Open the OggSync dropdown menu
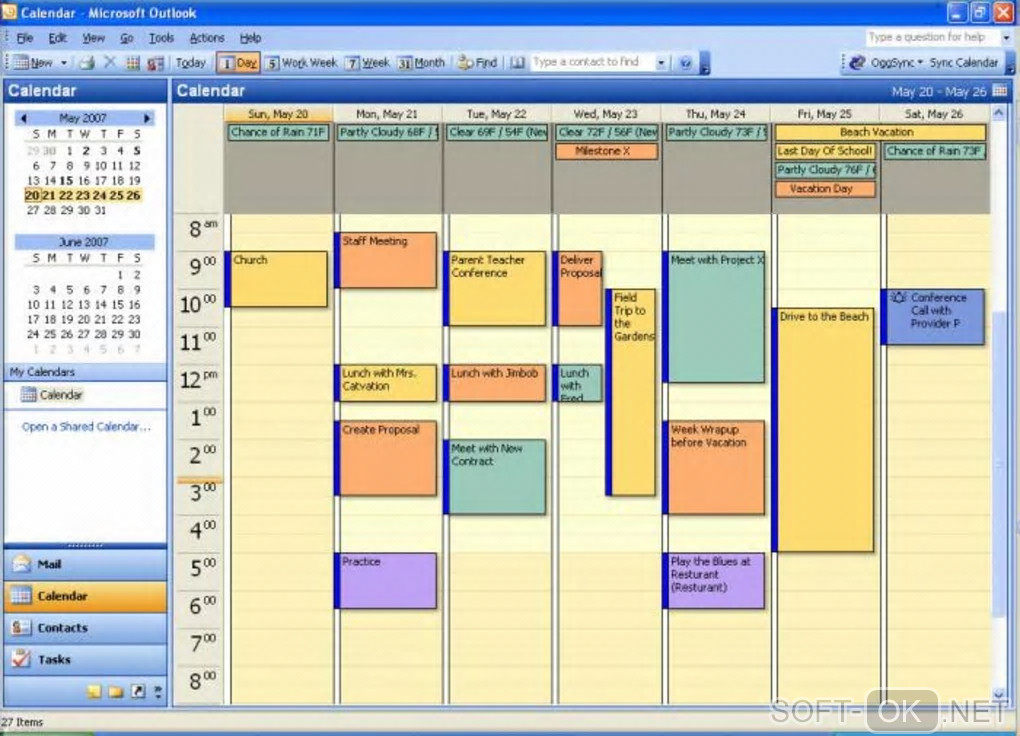 887,62
